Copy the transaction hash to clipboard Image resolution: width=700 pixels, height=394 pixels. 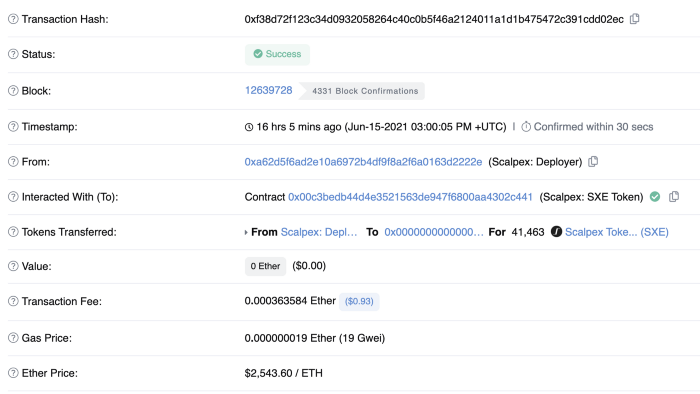click(x=634, y=19)
